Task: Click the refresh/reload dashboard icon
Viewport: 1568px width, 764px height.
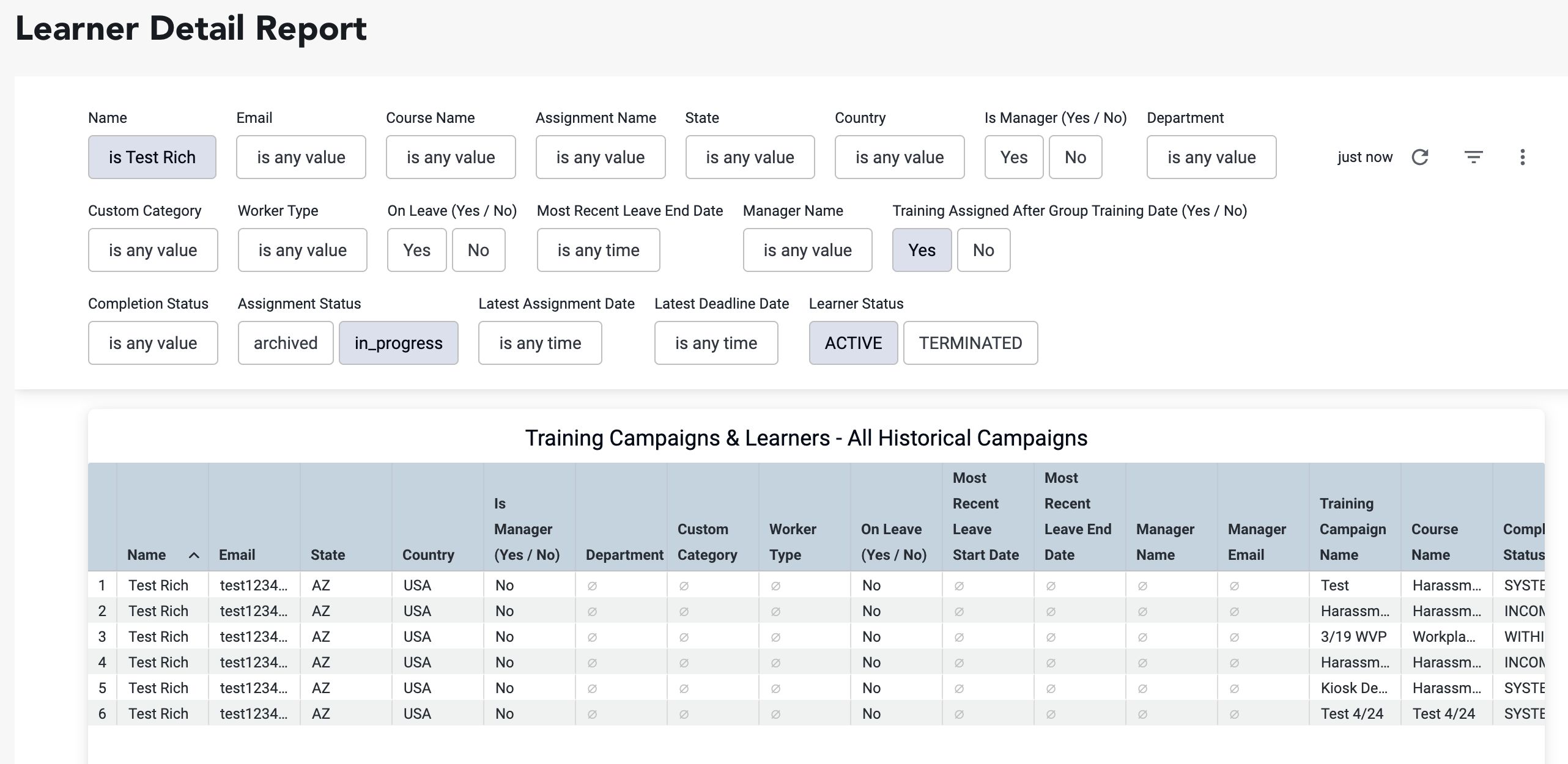Action: point(1420,157)
